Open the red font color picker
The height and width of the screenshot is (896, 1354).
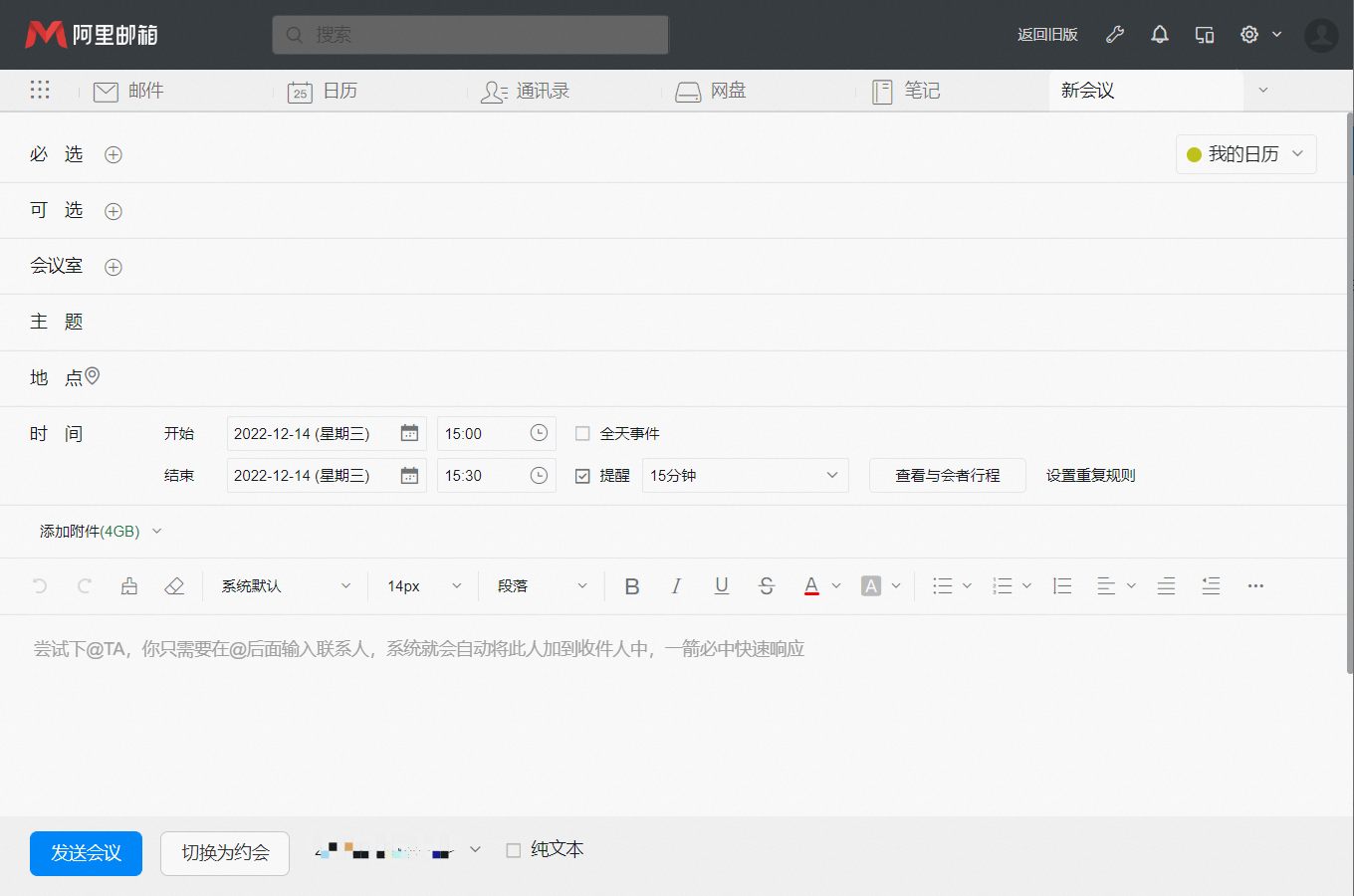pos(811,586)
